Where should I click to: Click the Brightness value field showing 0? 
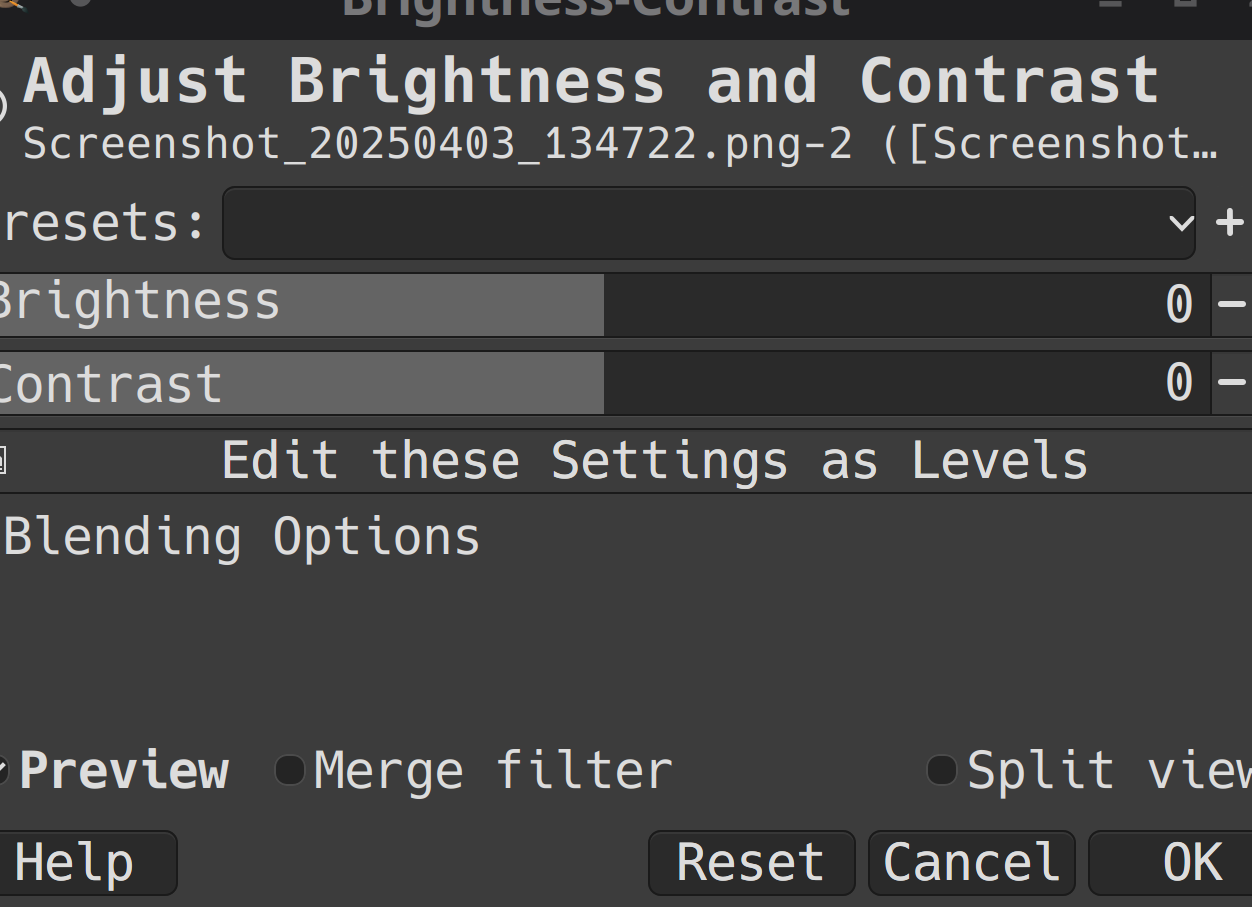pyautogui.click(x=1180, y=304)
